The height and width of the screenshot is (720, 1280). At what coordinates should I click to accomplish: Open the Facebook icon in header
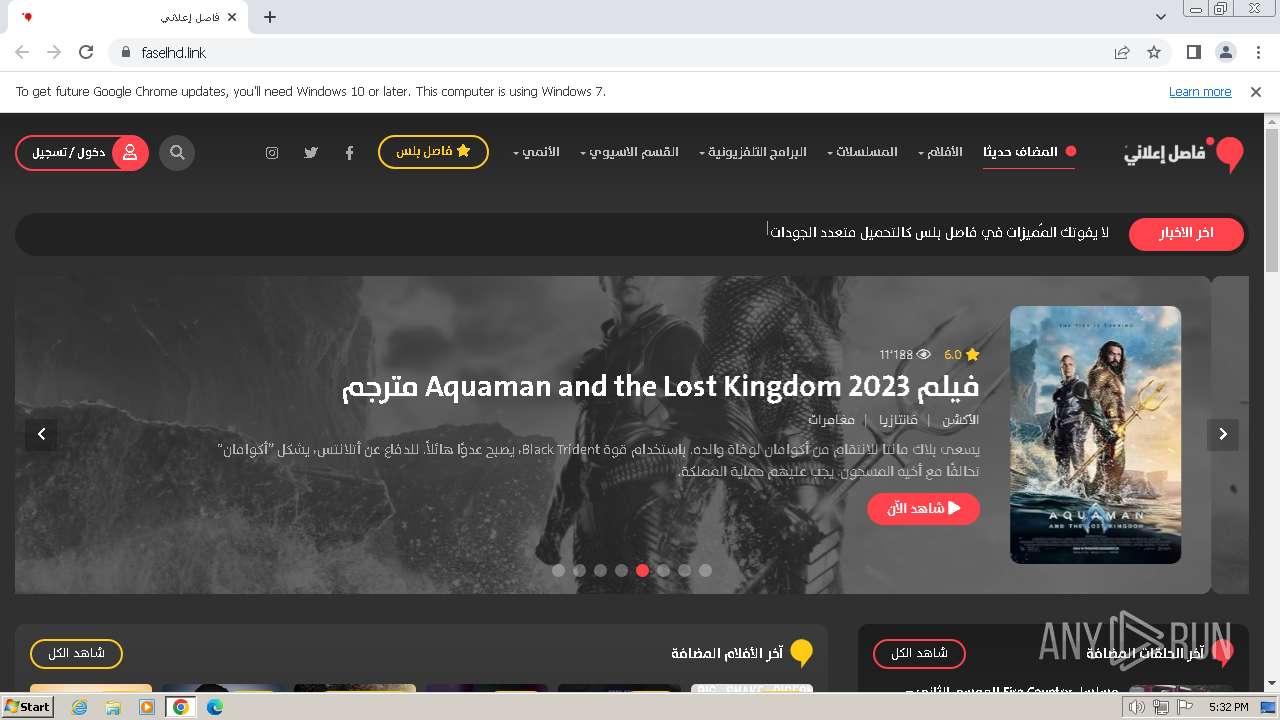coord(349,153)
